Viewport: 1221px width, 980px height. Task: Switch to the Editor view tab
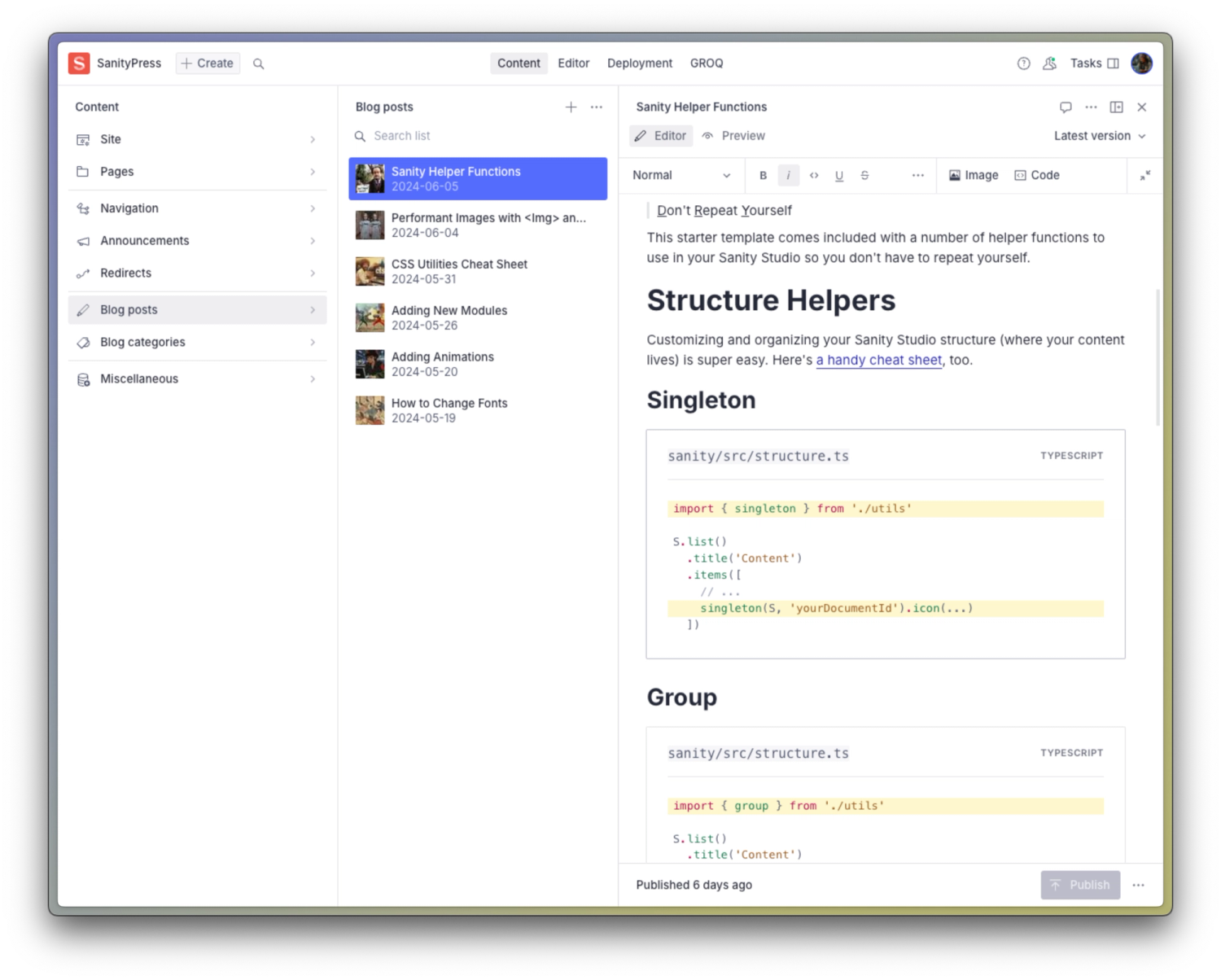[661, 136]
